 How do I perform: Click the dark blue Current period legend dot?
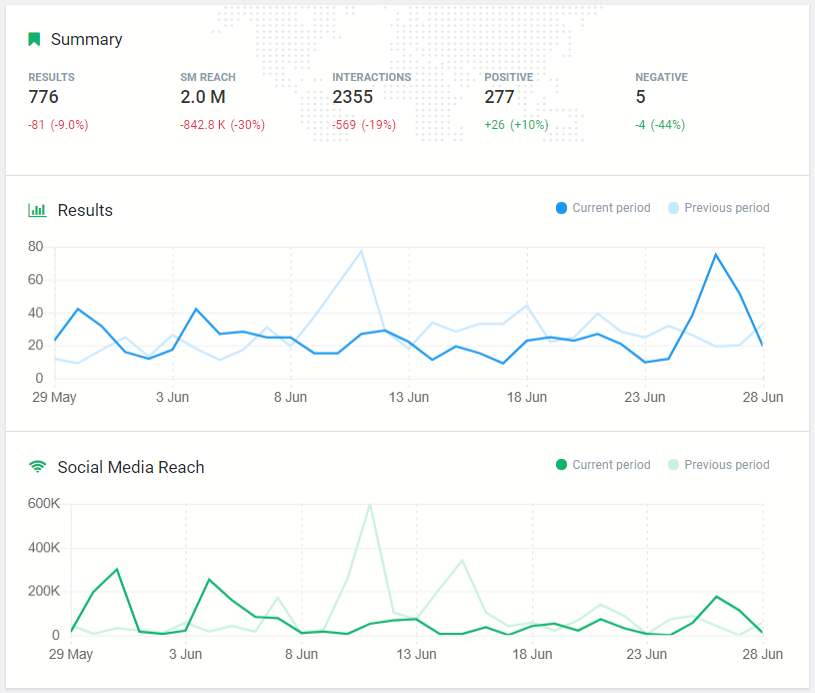point(561,208)
